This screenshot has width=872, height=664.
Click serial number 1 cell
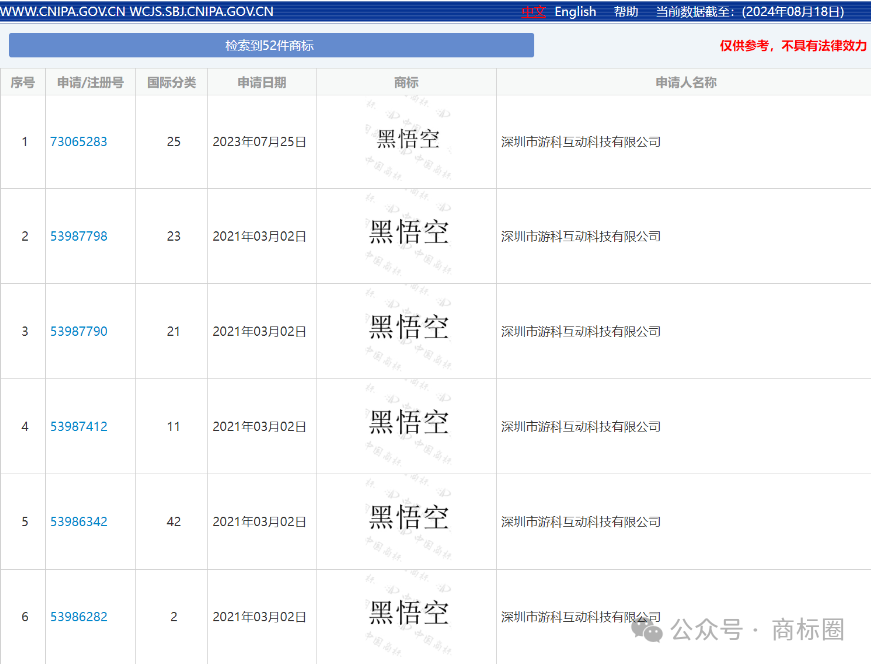(x=24, y=142)
